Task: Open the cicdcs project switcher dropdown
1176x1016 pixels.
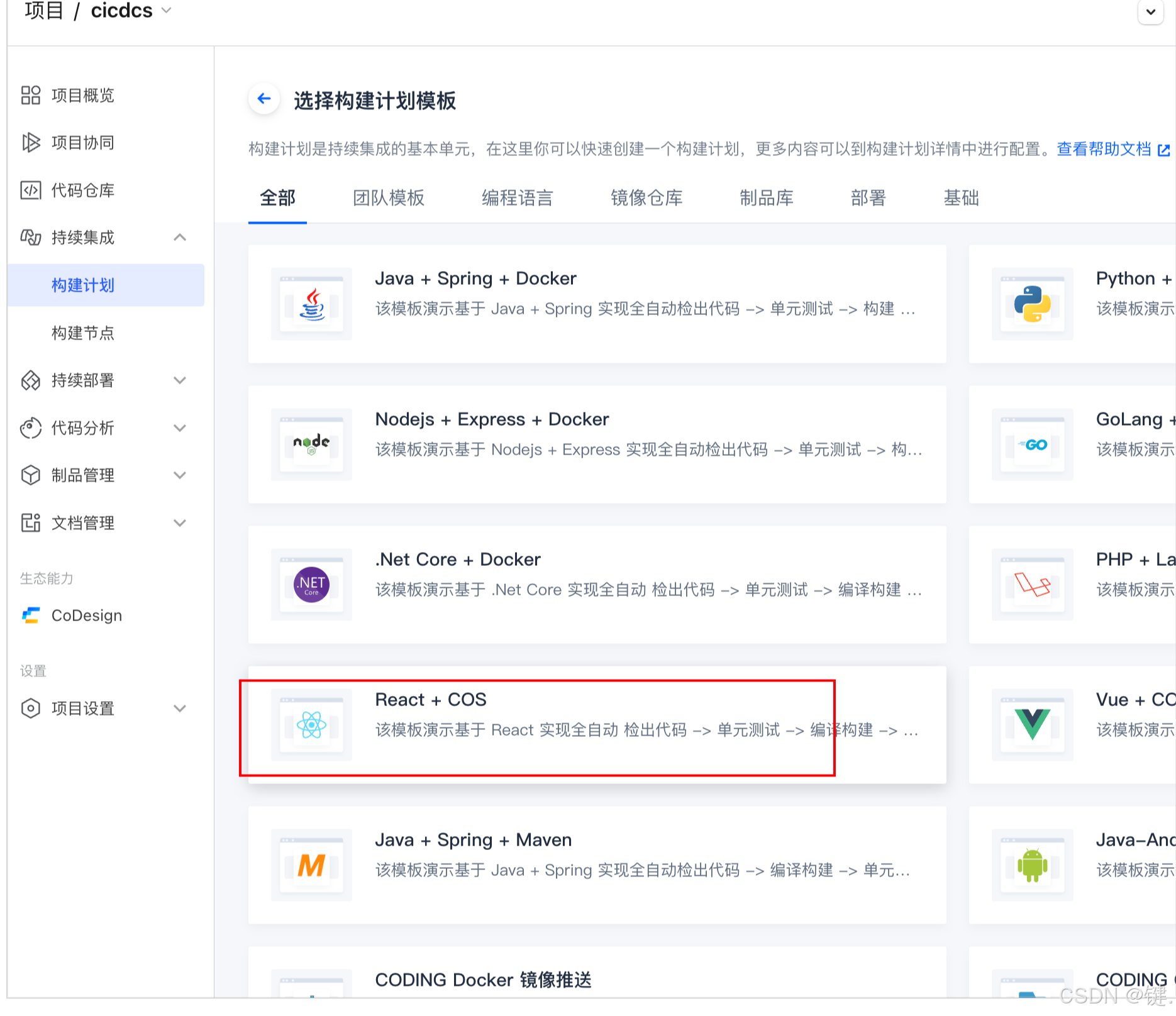Action: coord(166,10)
